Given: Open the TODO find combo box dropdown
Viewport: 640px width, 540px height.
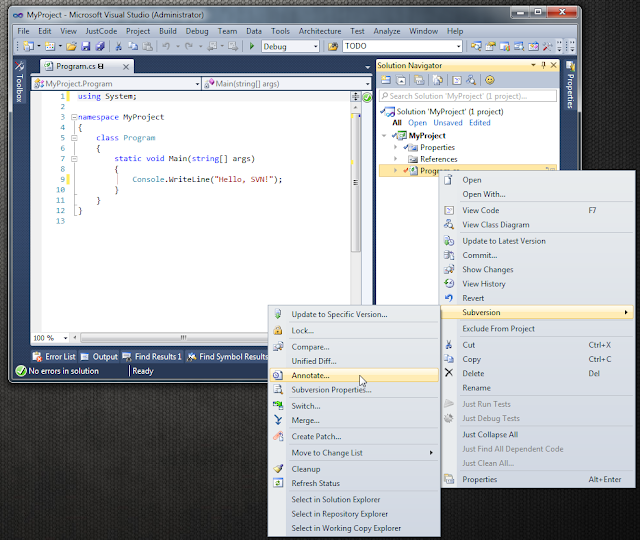Looking at the screenshot, I should 458,47.
